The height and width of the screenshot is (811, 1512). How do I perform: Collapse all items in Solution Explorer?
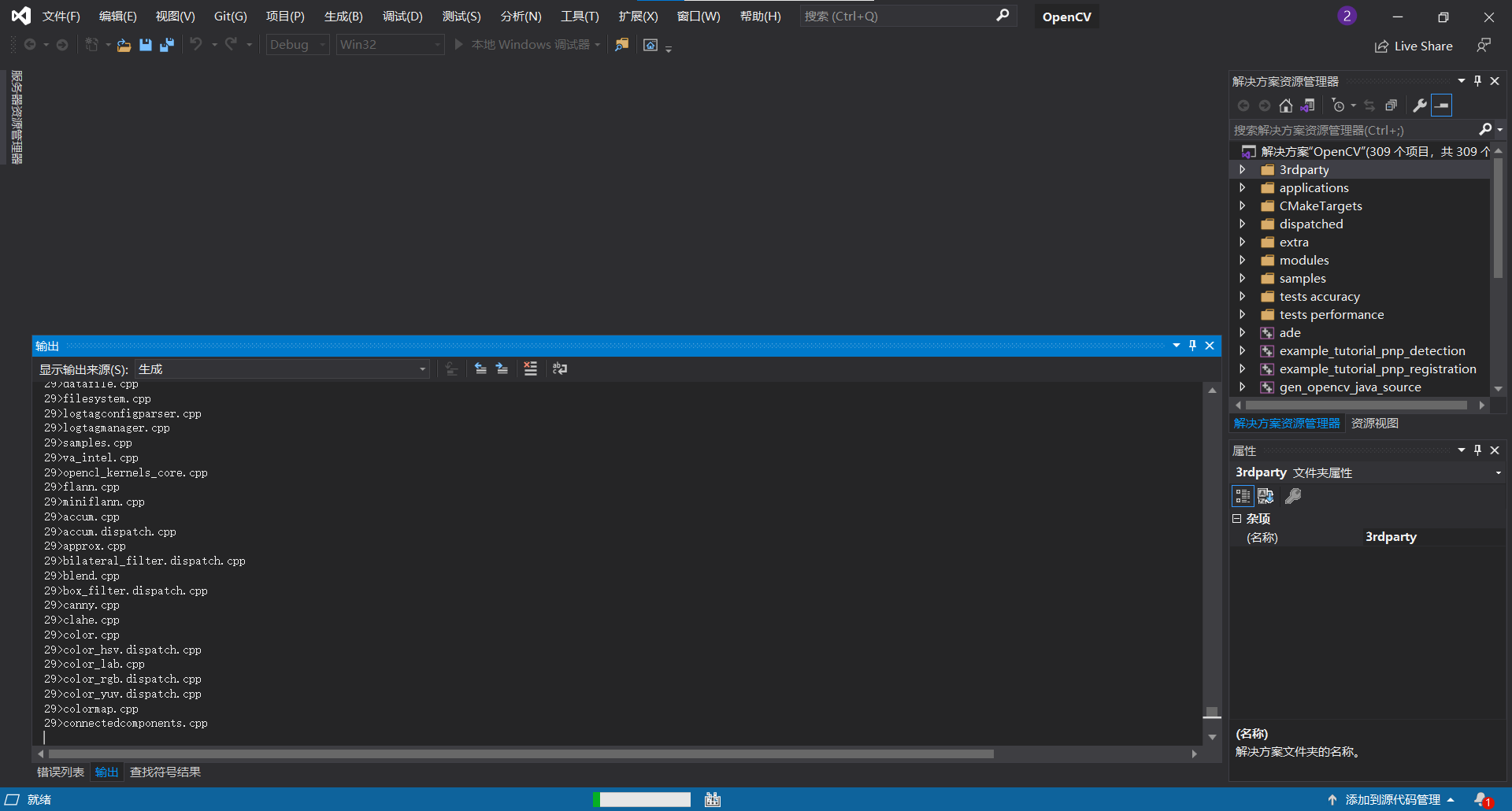(1392, 106)
